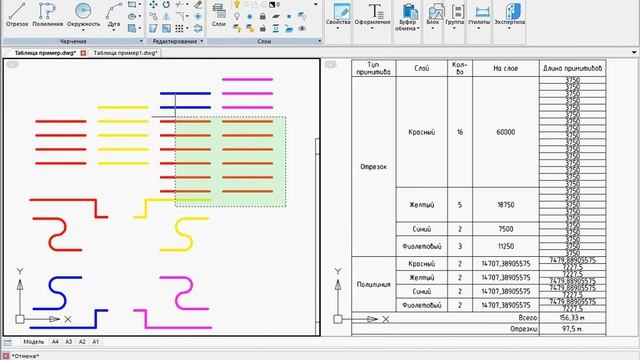The width and height of the screenshot is (640, 360).
Task: Expand the Слои panel arrow
Action: 320,41
